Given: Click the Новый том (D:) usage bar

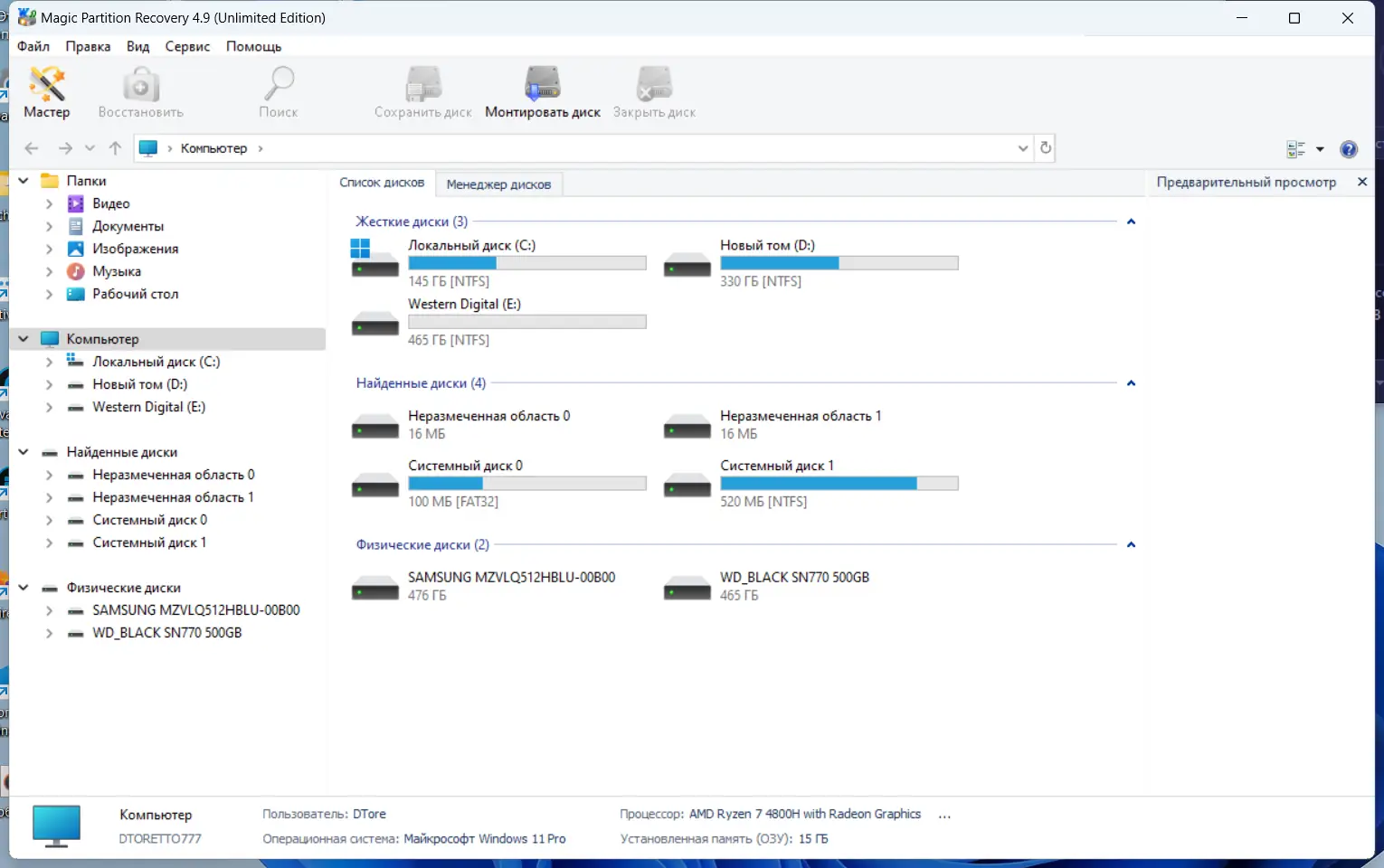Looking at the screenshot, I should coord(839,262).
